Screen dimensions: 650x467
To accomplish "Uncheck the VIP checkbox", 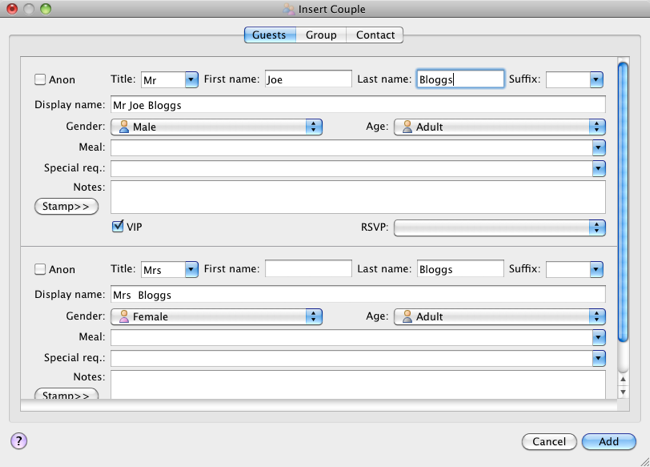I will (118, 227).
